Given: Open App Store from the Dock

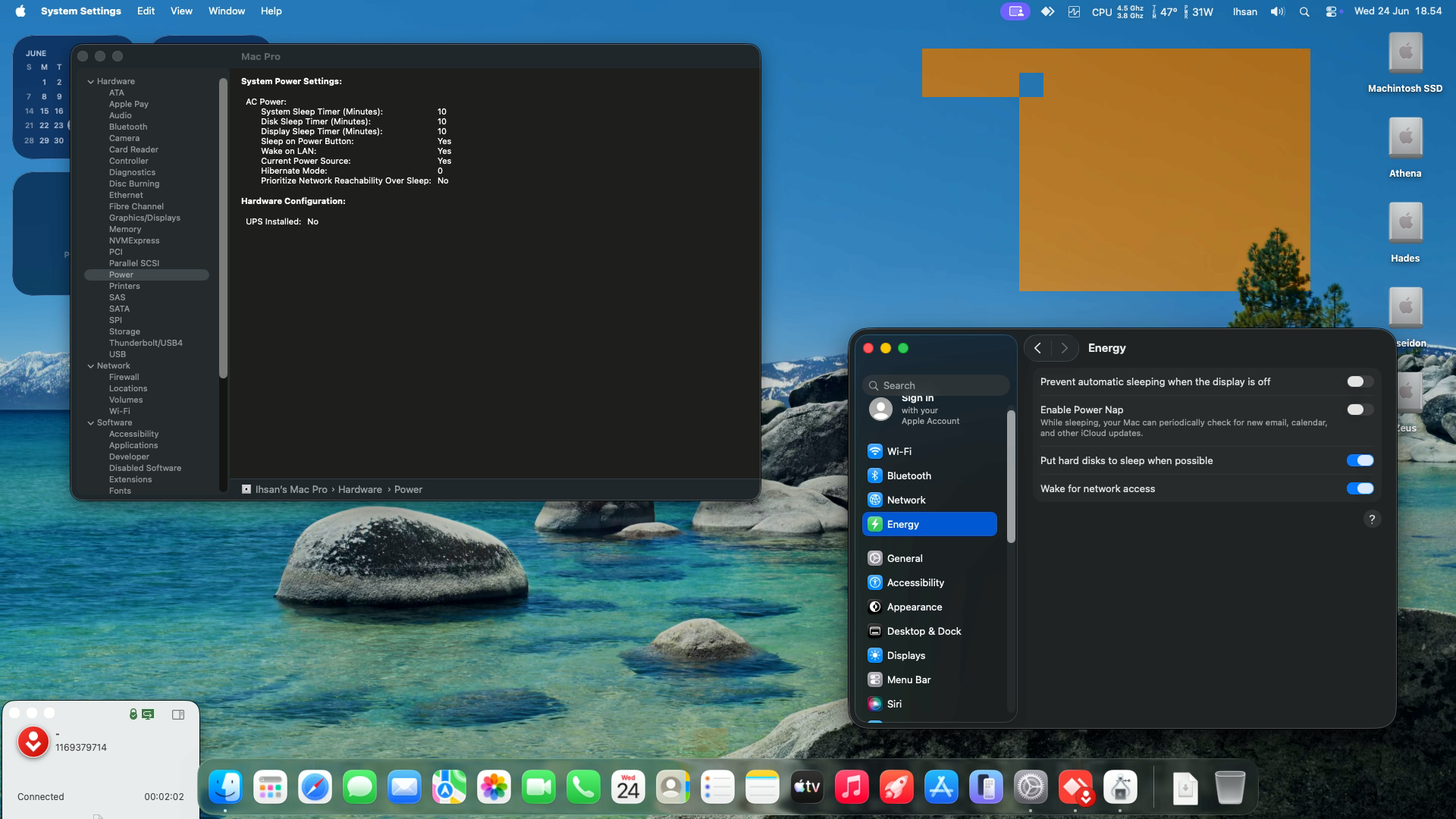Looking at the screenshot, I should [x=941, y=788].
